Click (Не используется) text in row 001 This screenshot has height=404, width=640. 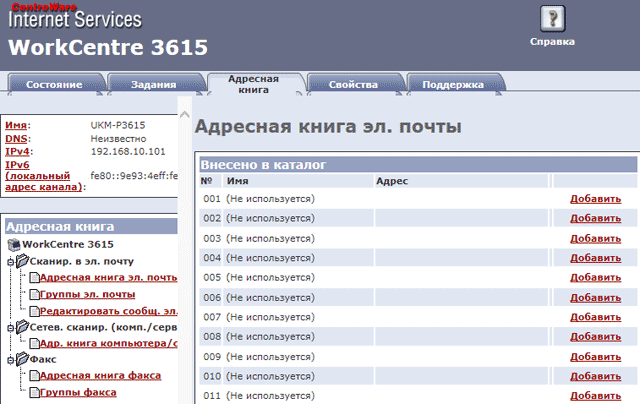(271, 199)
